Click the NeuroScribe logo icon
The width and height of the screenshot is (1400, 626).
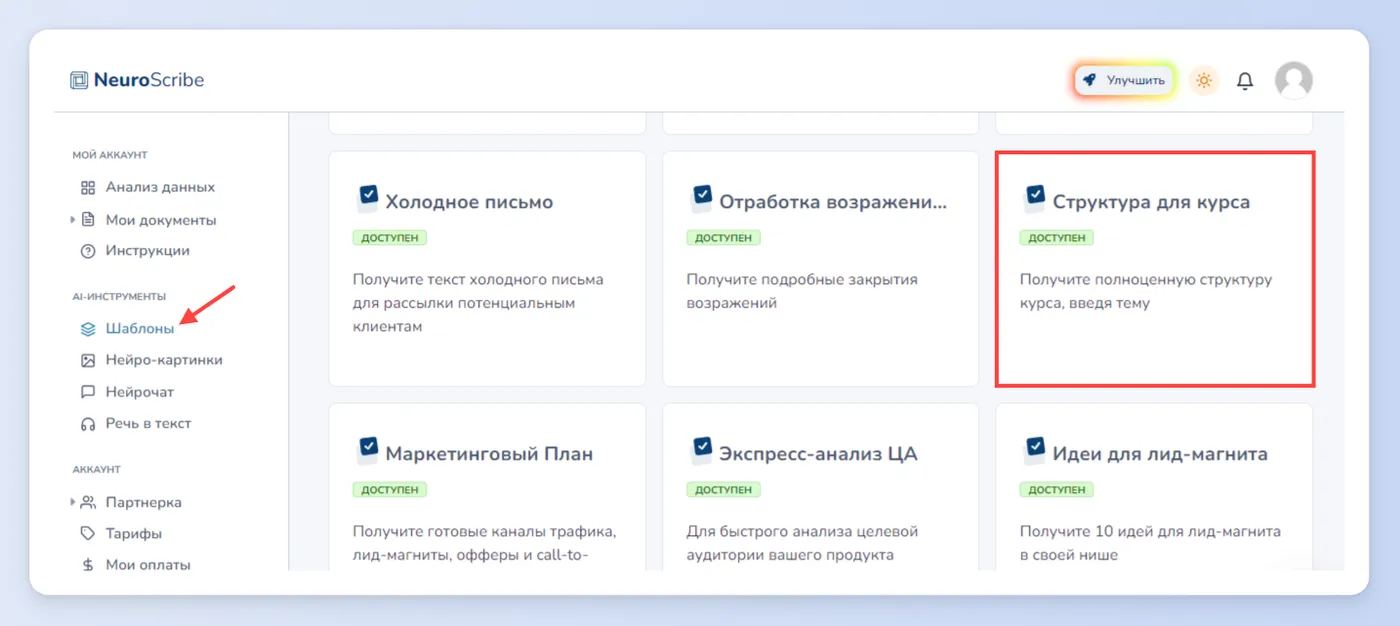click(x=79, y=81)
